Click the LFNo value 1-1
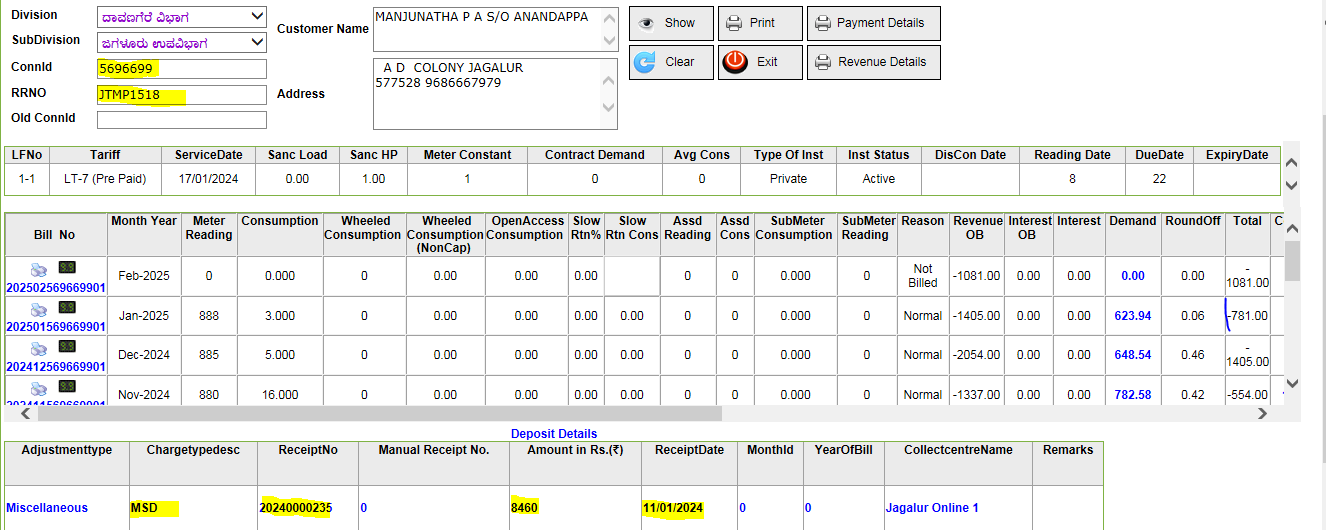This screenshot has height=530, width=1326. 27,179
